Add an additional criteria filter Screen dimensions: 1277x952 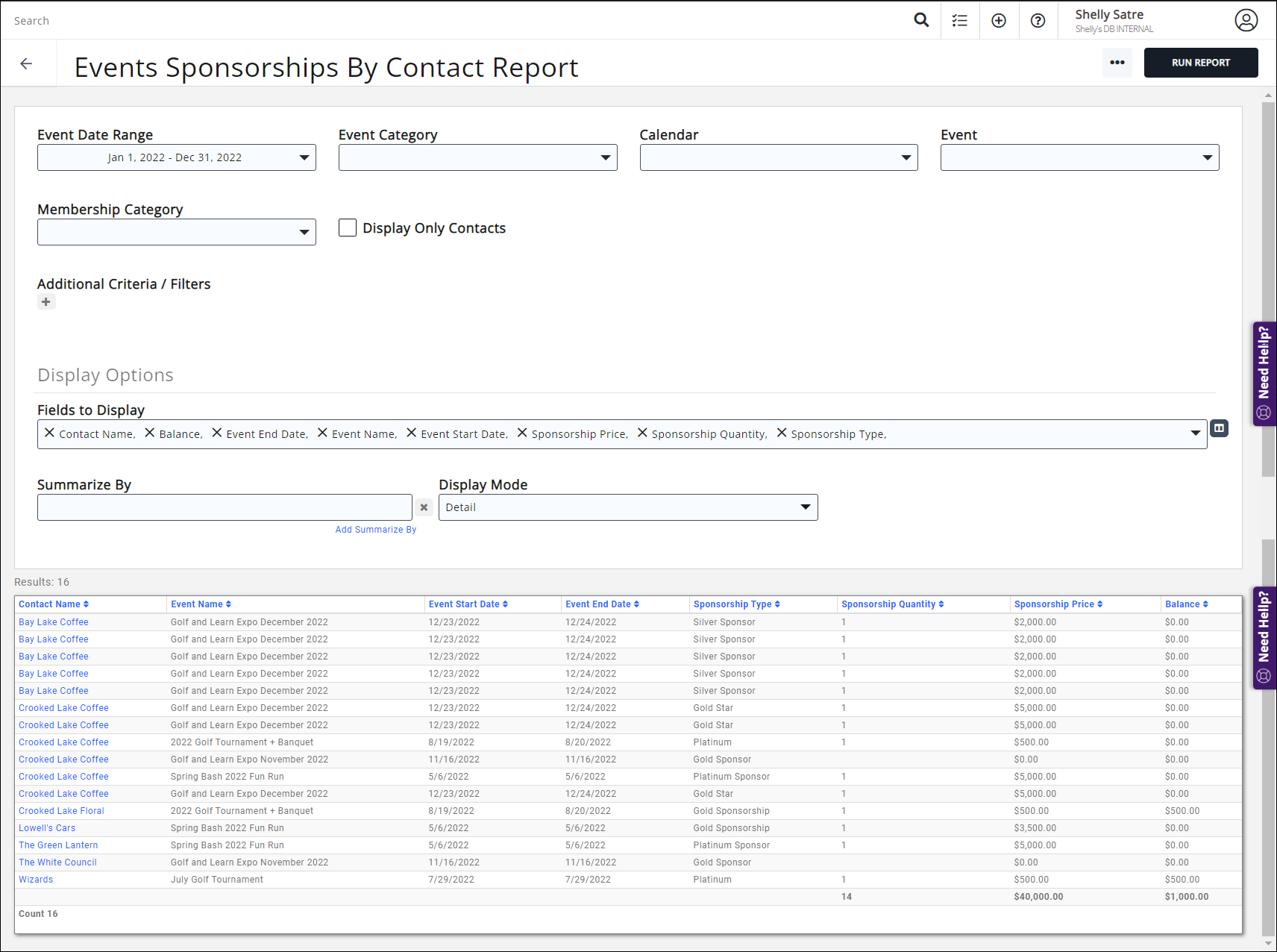tap(46, 302)
